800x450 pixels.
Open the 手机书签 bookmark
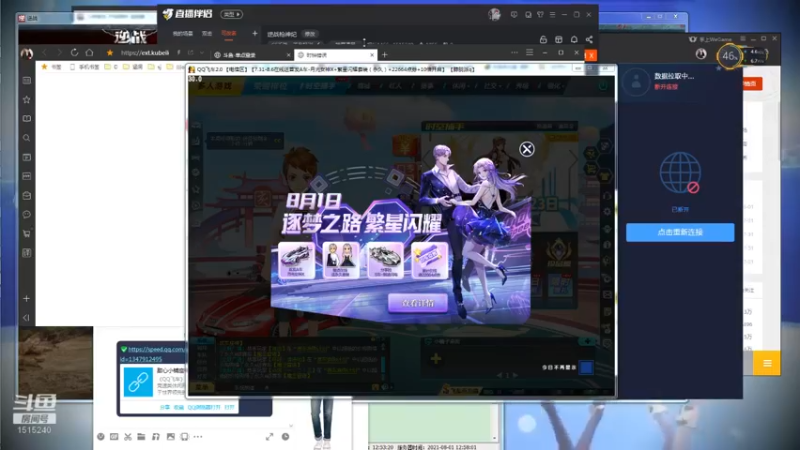coord(85,67)
